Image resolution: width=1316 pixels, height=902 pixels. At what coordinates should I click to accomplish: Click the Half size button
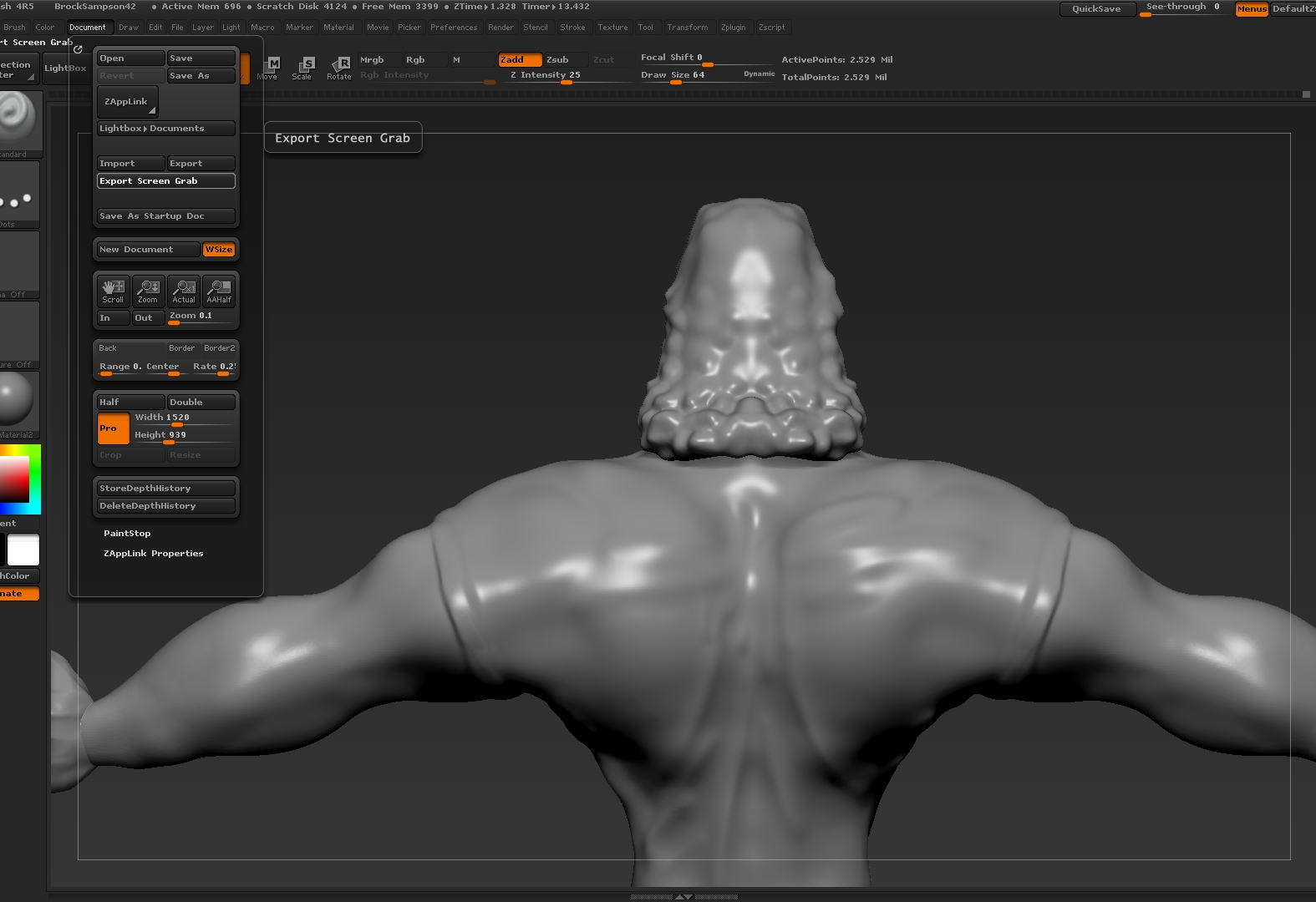pyautogui.click(x=130, y=403)
